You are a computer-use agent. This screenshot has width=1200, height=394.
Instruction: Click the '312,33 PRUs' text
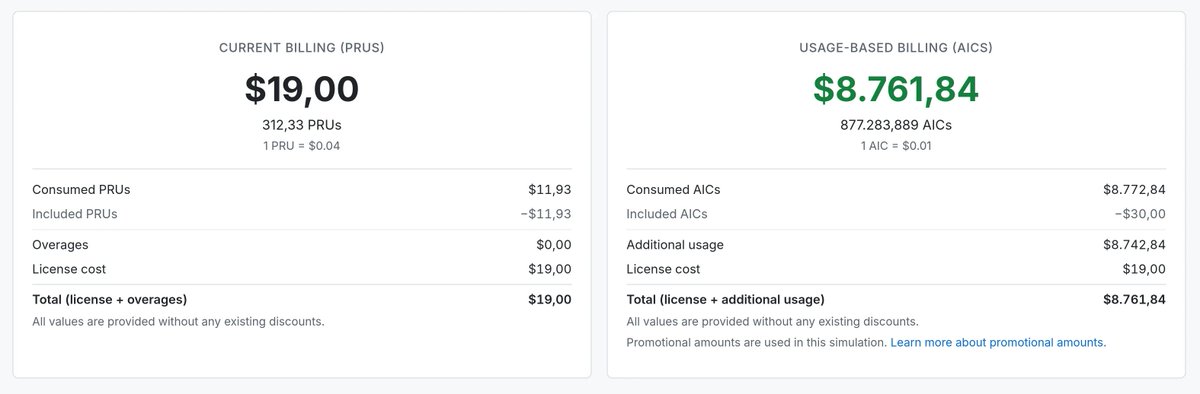pos(302,125)
